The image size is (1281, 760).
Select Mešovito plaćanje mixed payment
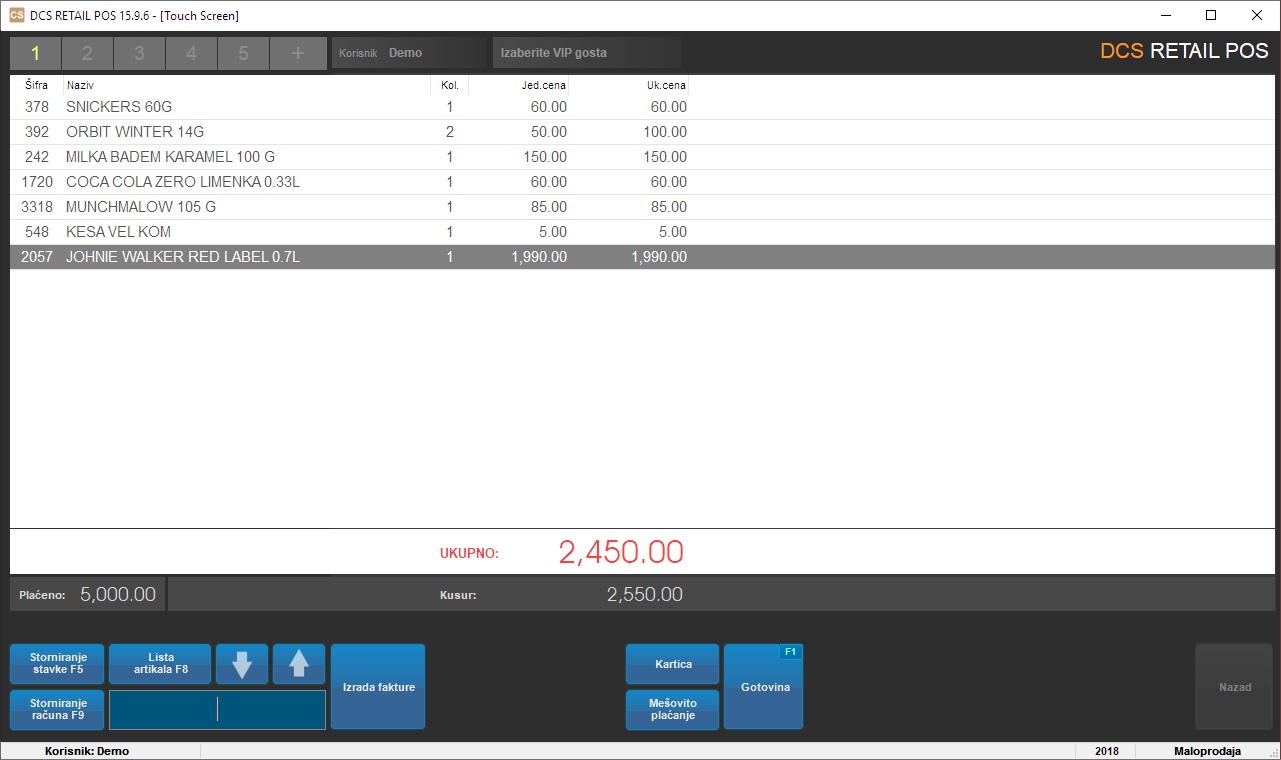673,710
